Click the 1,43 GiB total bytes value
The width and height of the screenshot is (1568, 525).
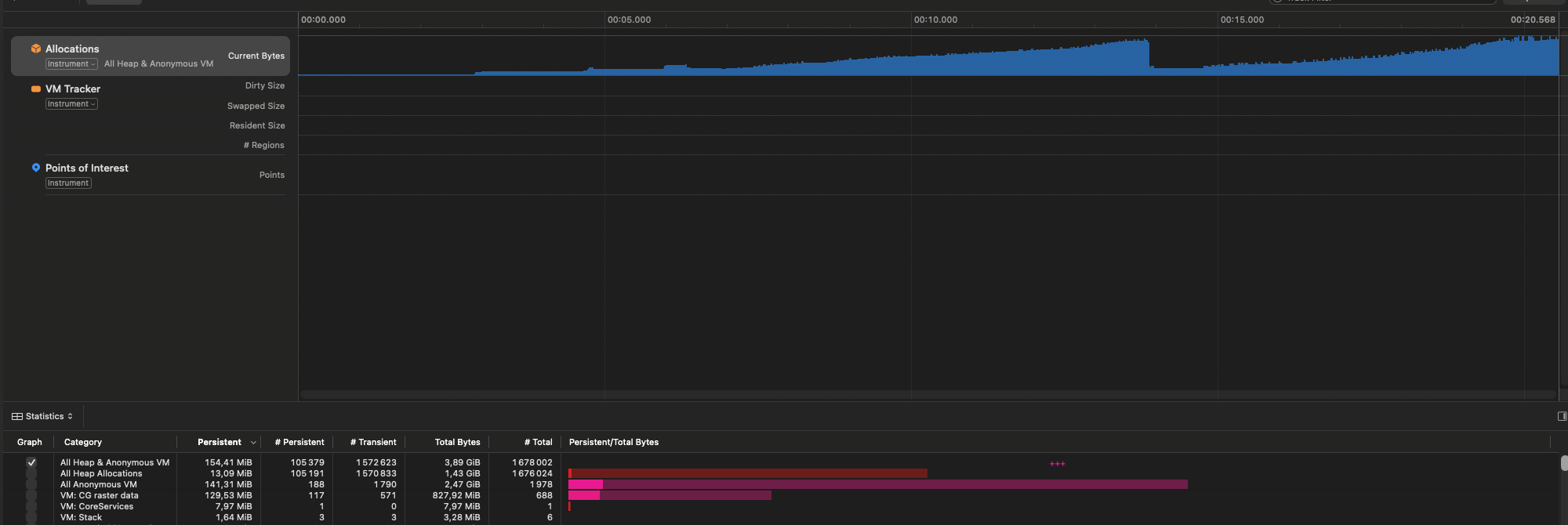point(463,473)
